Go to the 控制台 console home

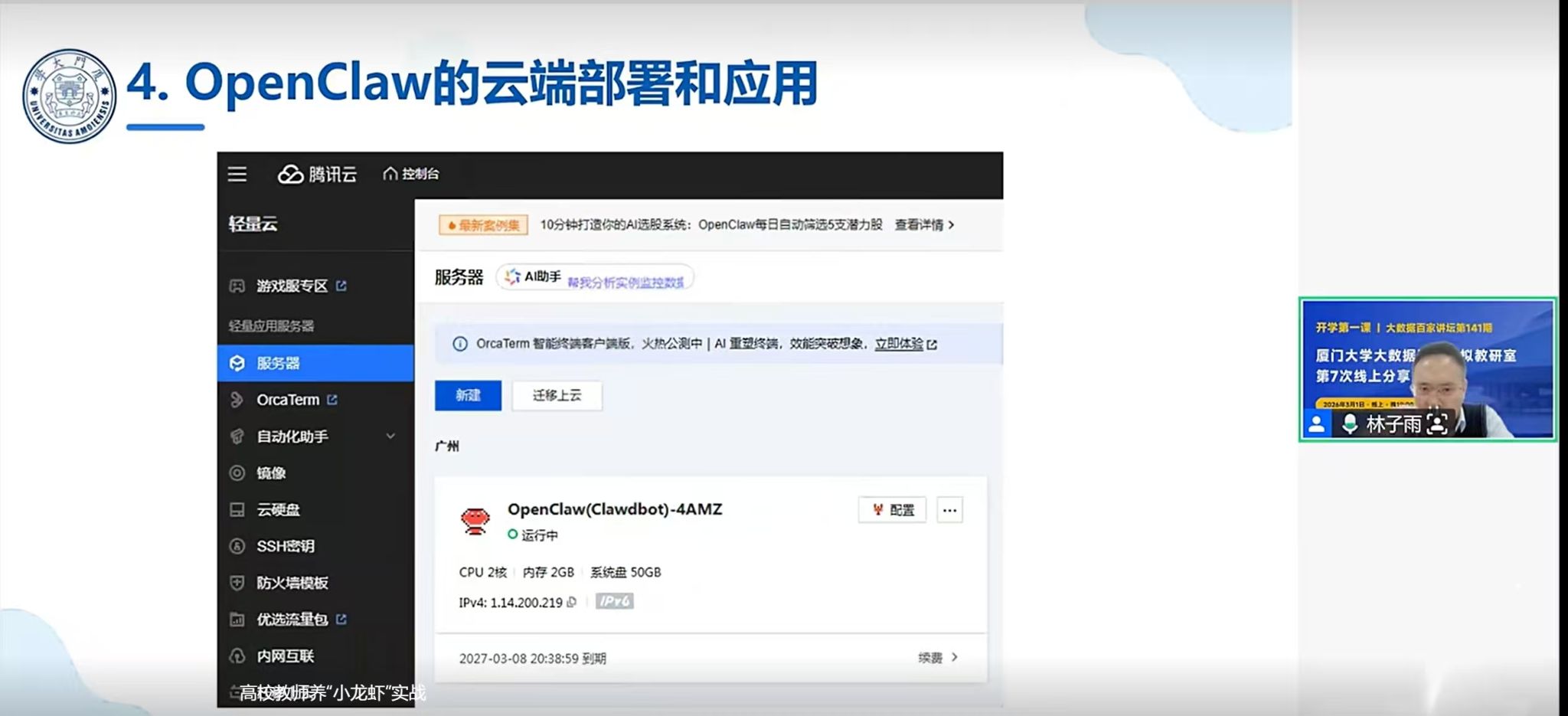pos(411,174)
